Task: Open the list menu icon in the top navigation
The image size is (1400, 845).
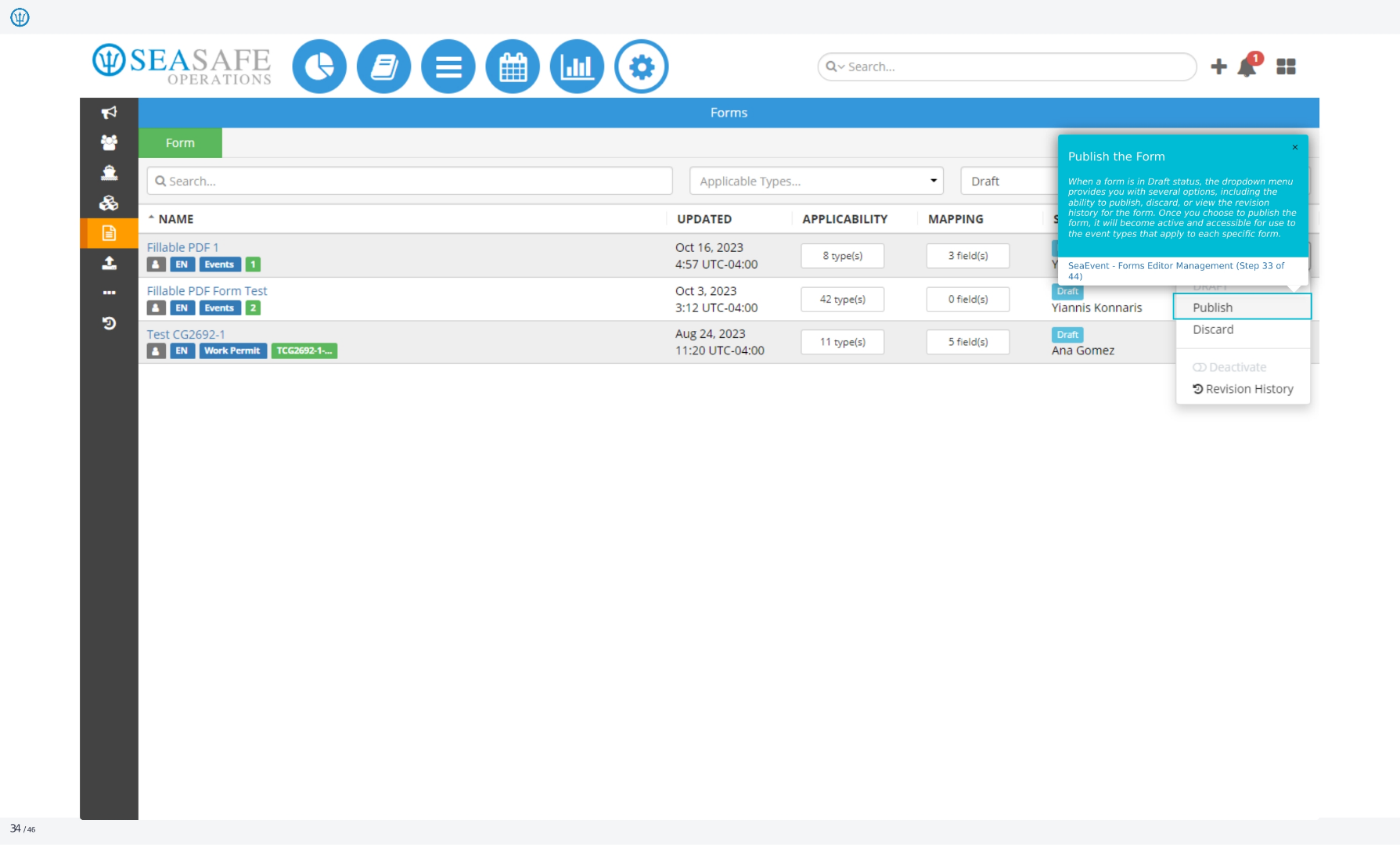Action: tap(448, 67)
